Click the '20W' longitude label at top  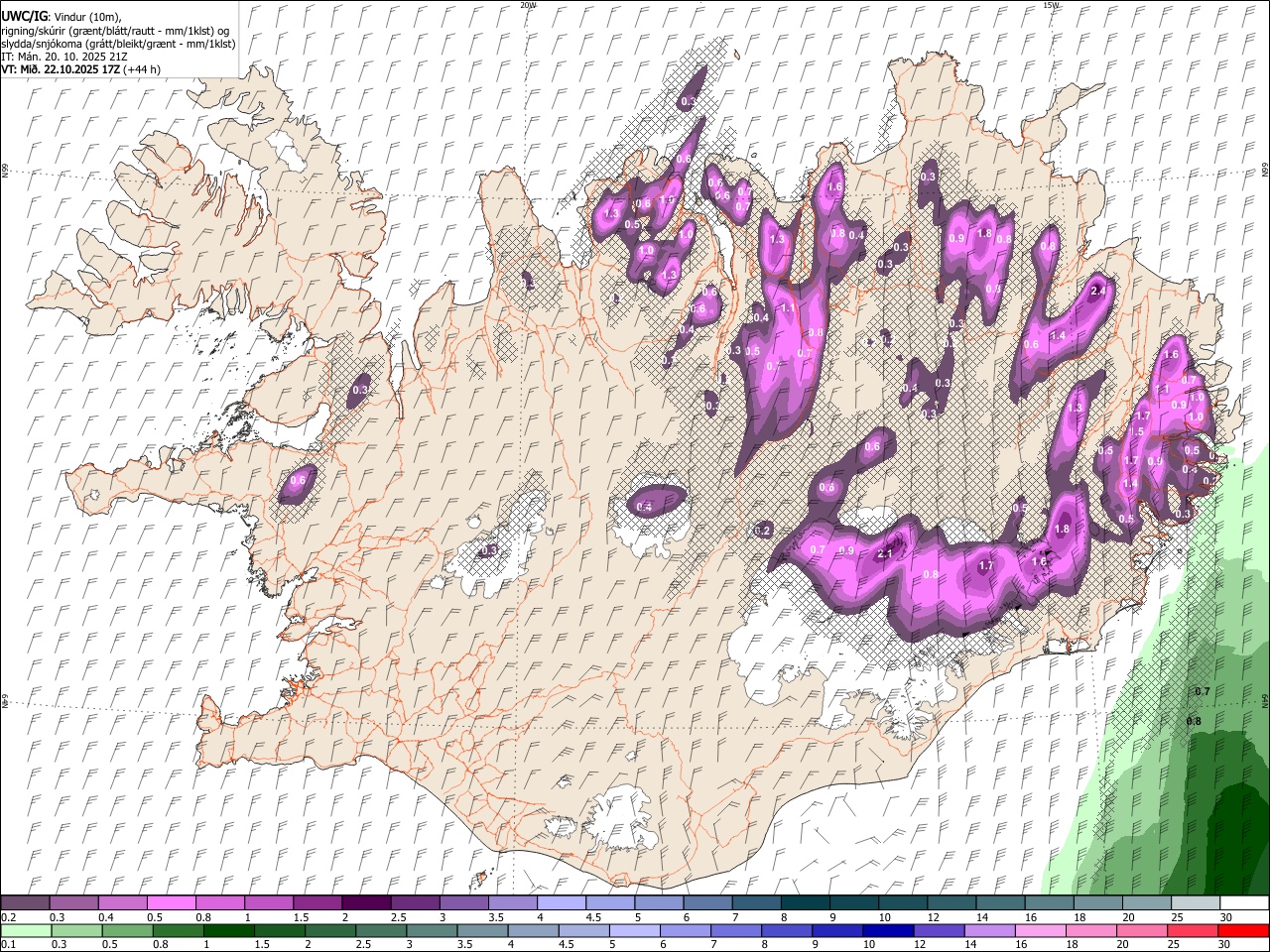528,5
